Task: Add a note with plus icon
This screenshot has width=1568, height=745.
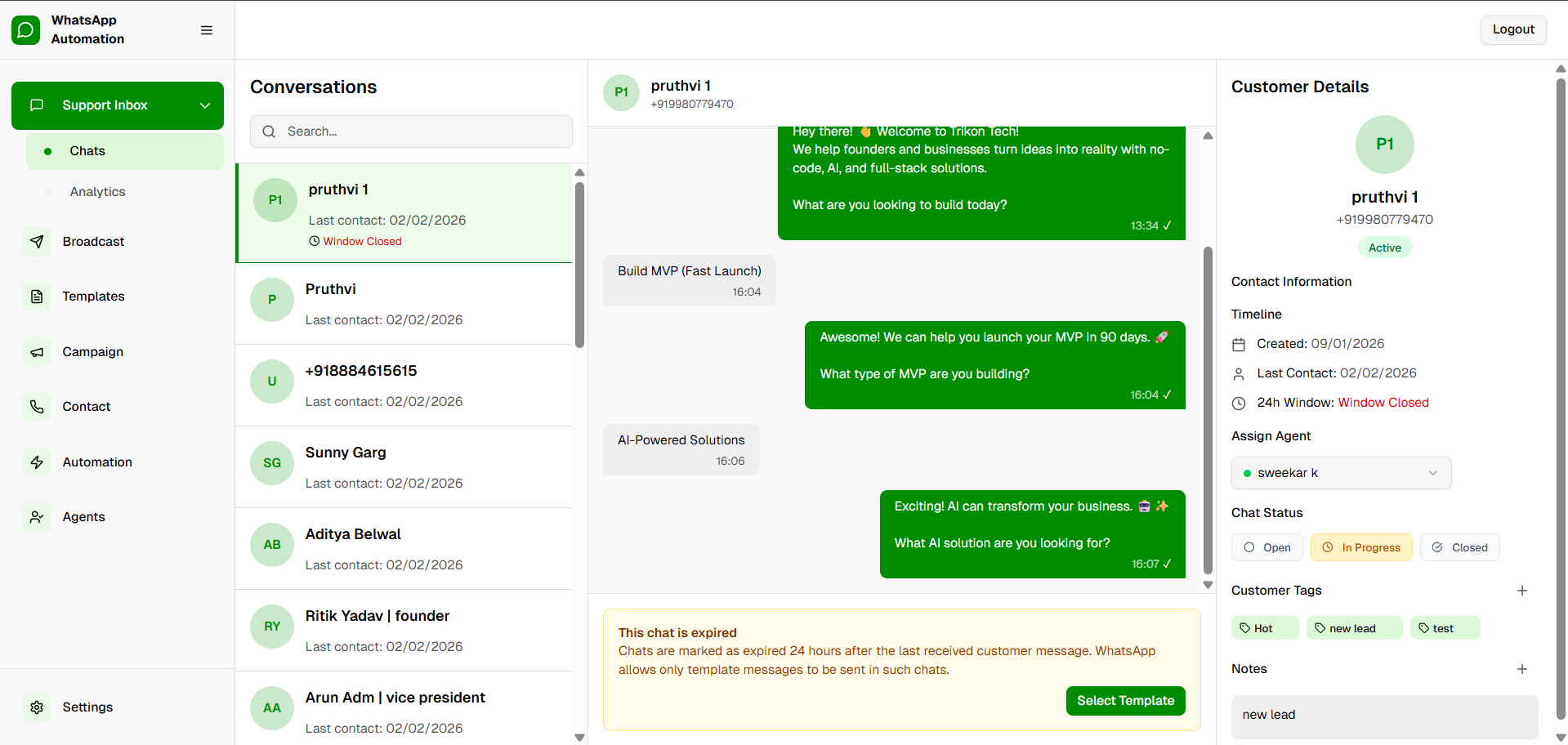Action: 1521,669
